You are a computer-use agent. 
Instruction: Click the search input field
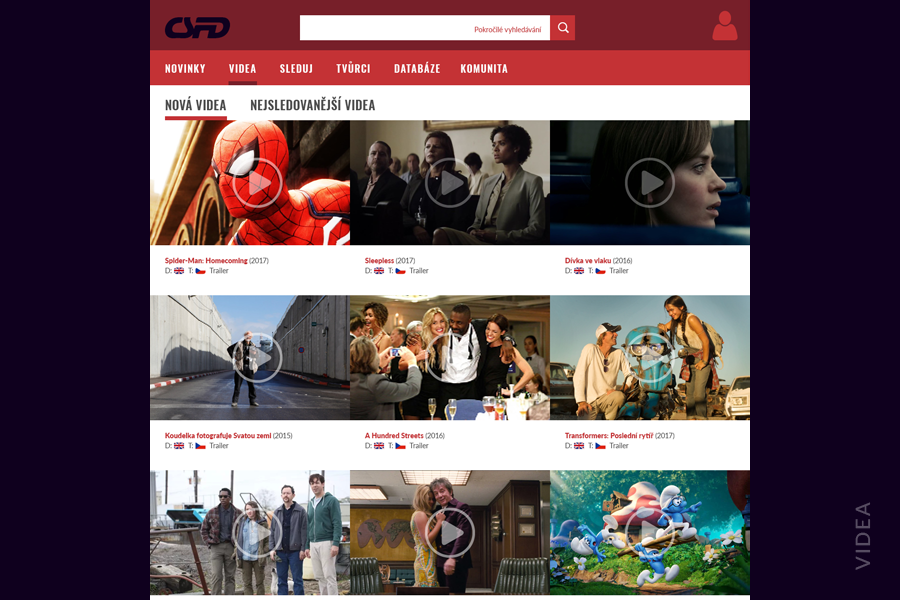[x=385, y=28]
